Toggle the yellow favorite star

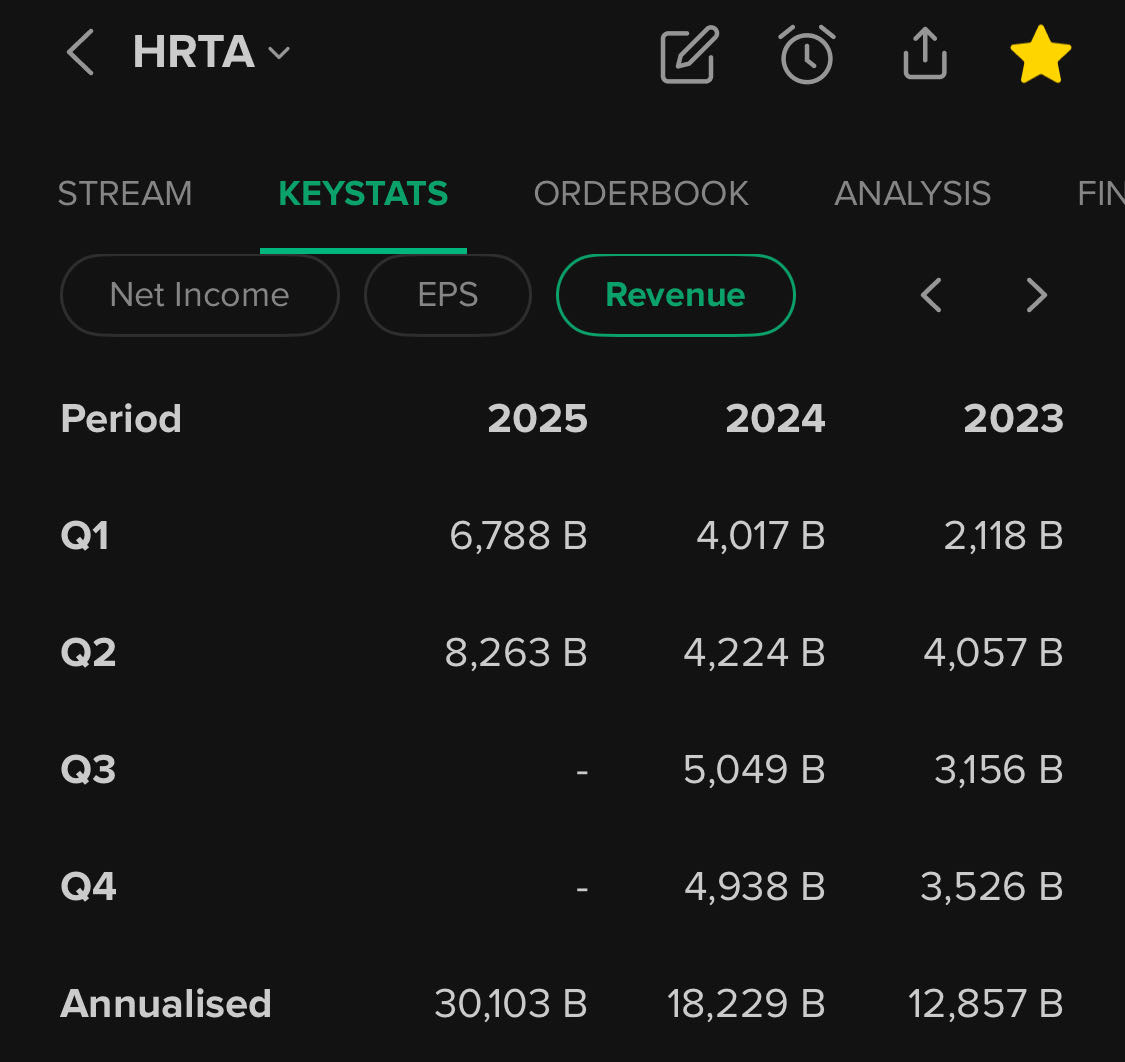coord(1041,55)
